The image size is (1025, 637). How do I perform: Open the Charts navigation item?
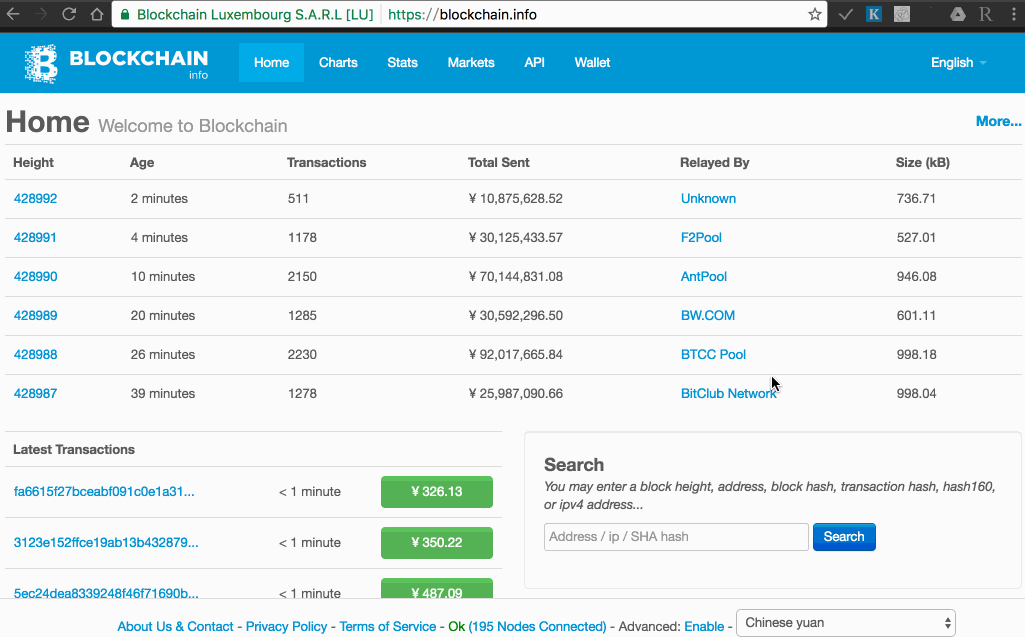[338, 63]
